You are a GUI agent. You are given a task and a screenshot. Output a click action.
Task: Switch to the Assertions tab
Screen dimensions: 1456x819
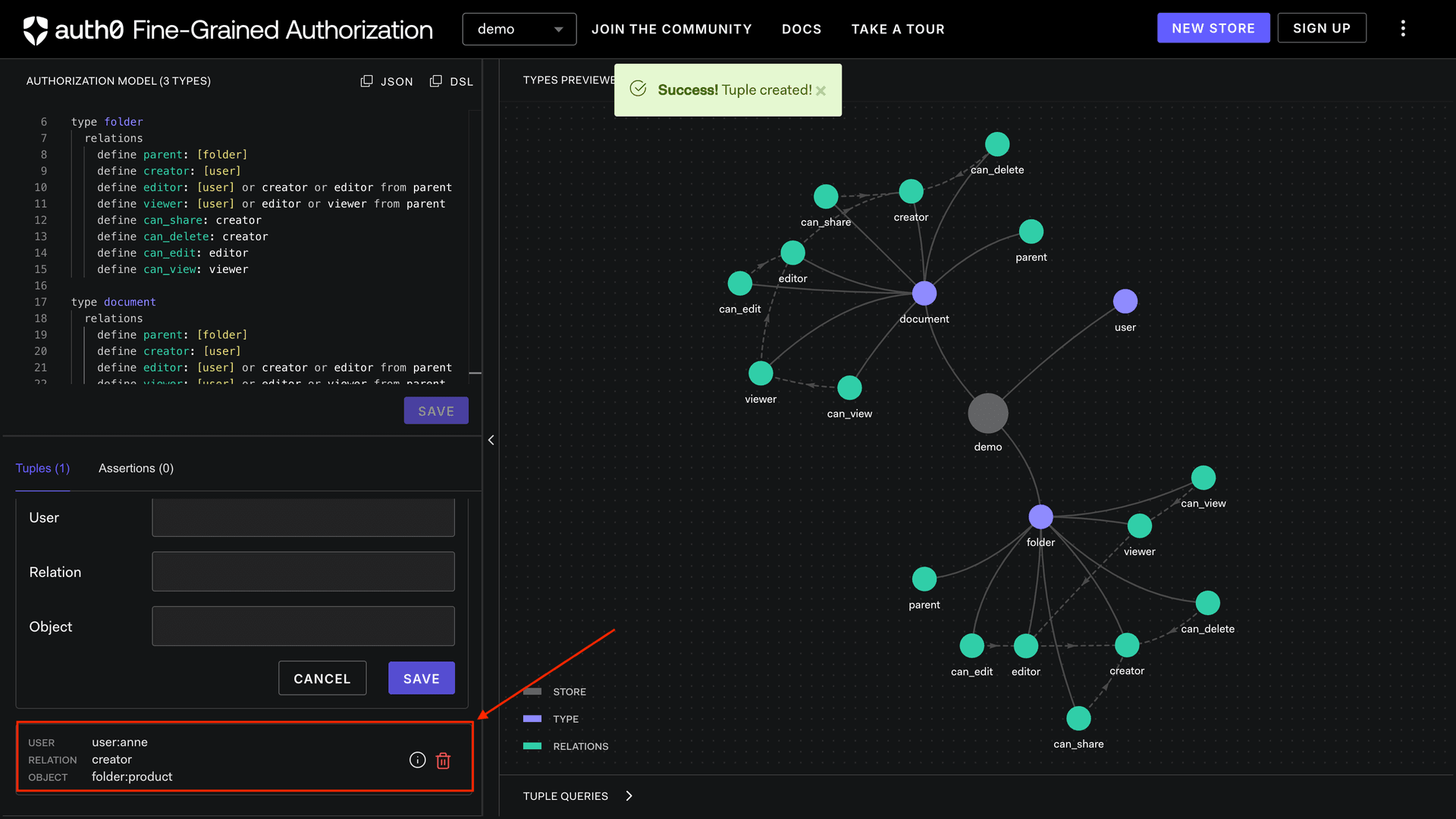click(x=136, y=468)
